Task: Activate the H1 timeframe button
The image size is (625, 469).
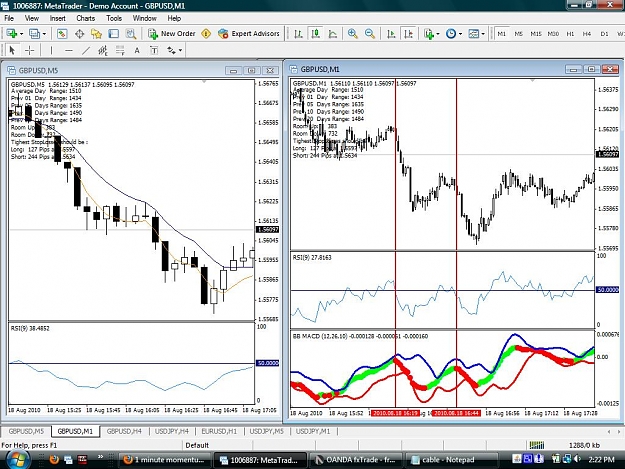Action: point(570,34)
